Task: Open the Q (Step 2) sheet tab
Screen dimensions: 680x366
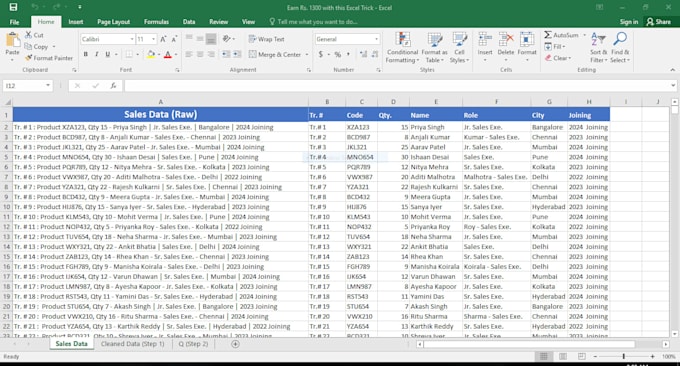Action: [x=193, y=344]
